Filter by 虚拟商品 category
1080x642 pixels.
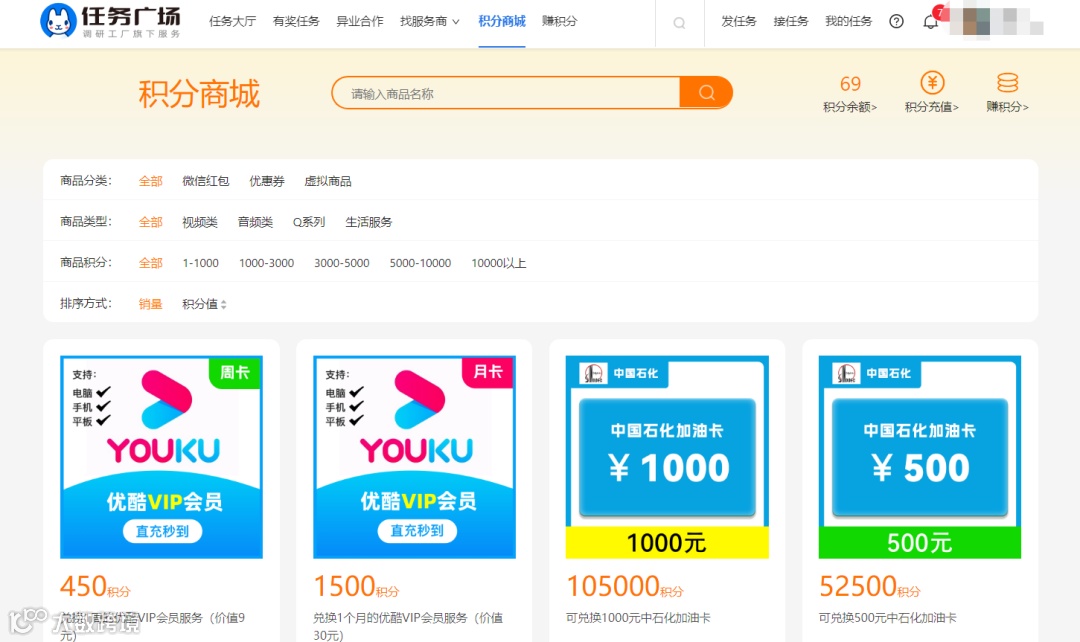click(328, 181)
